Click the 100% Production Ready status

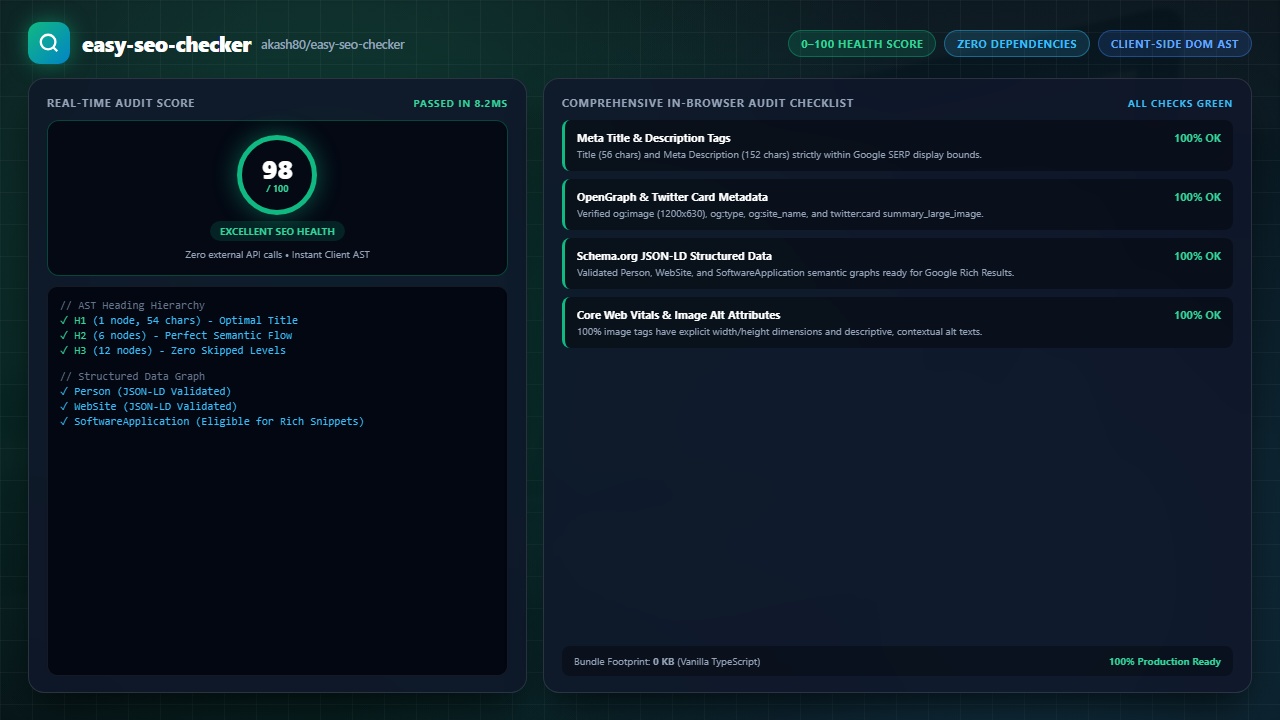[1165, 662]
